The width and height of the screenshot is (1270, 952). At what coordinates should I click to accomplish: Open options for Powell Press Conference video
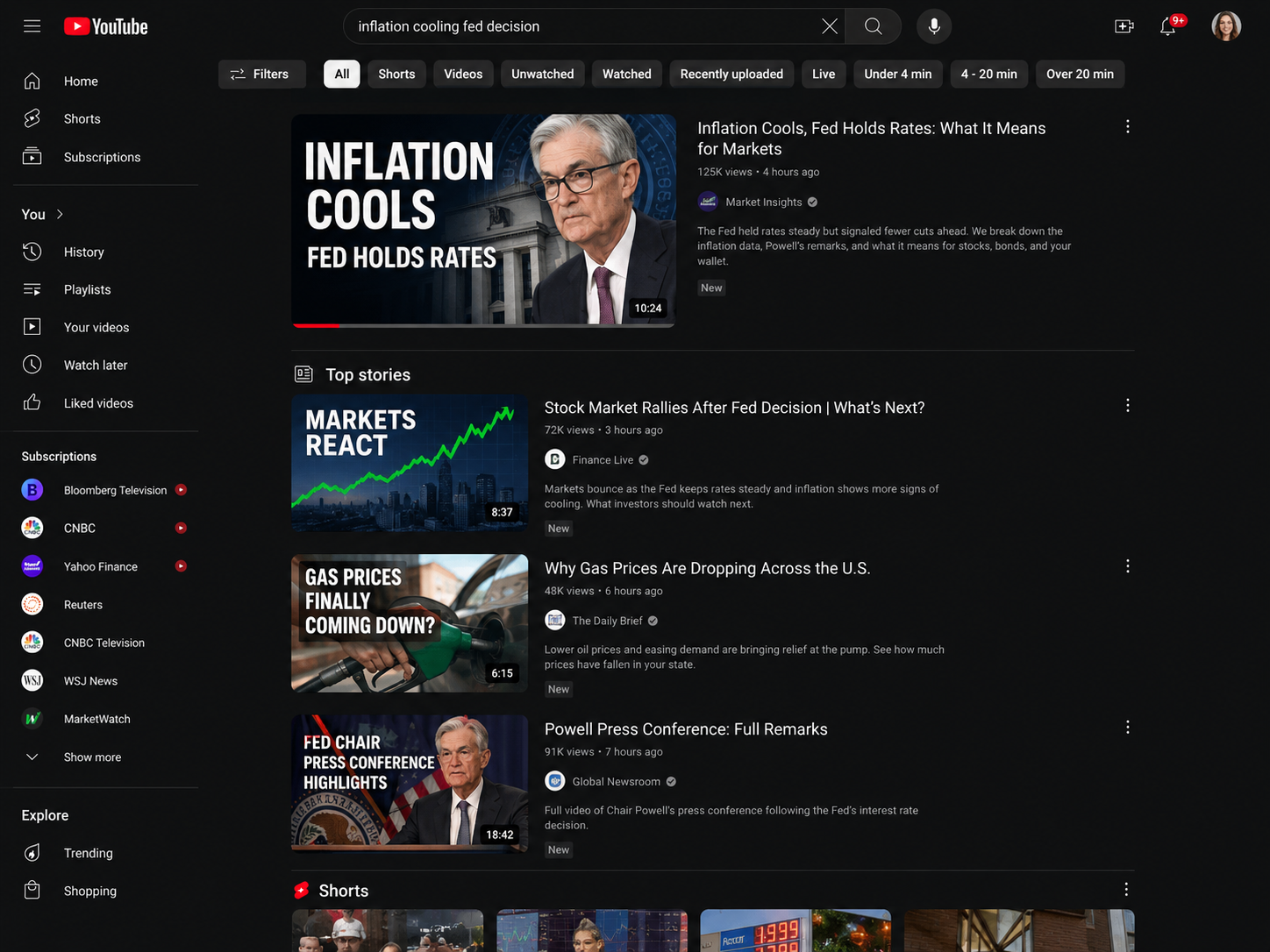(x=1127, y=728)
